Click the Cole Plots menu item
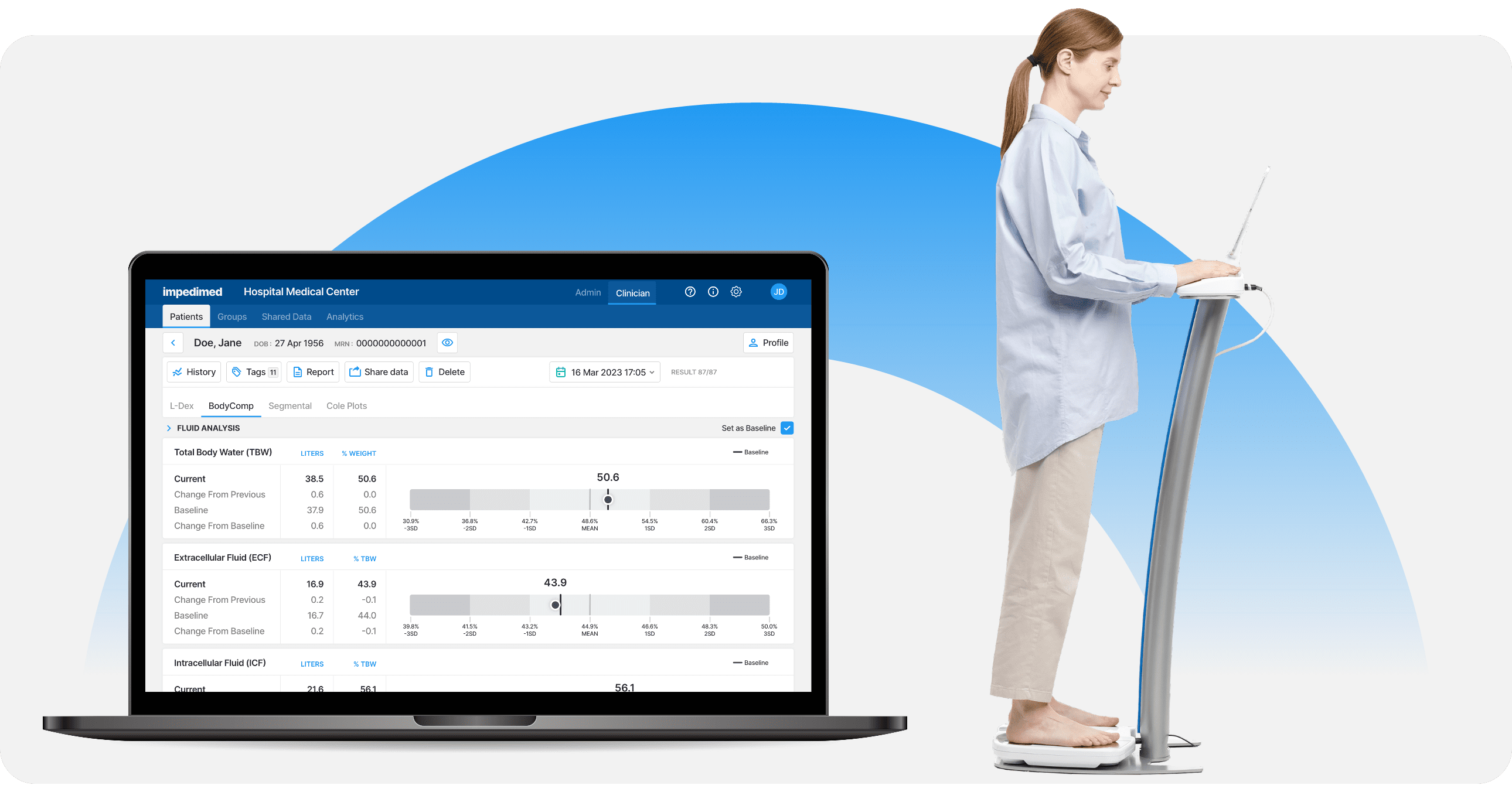Image resolution: width=1512 pixels, height=785 pixels. click(x=347, y=405)
